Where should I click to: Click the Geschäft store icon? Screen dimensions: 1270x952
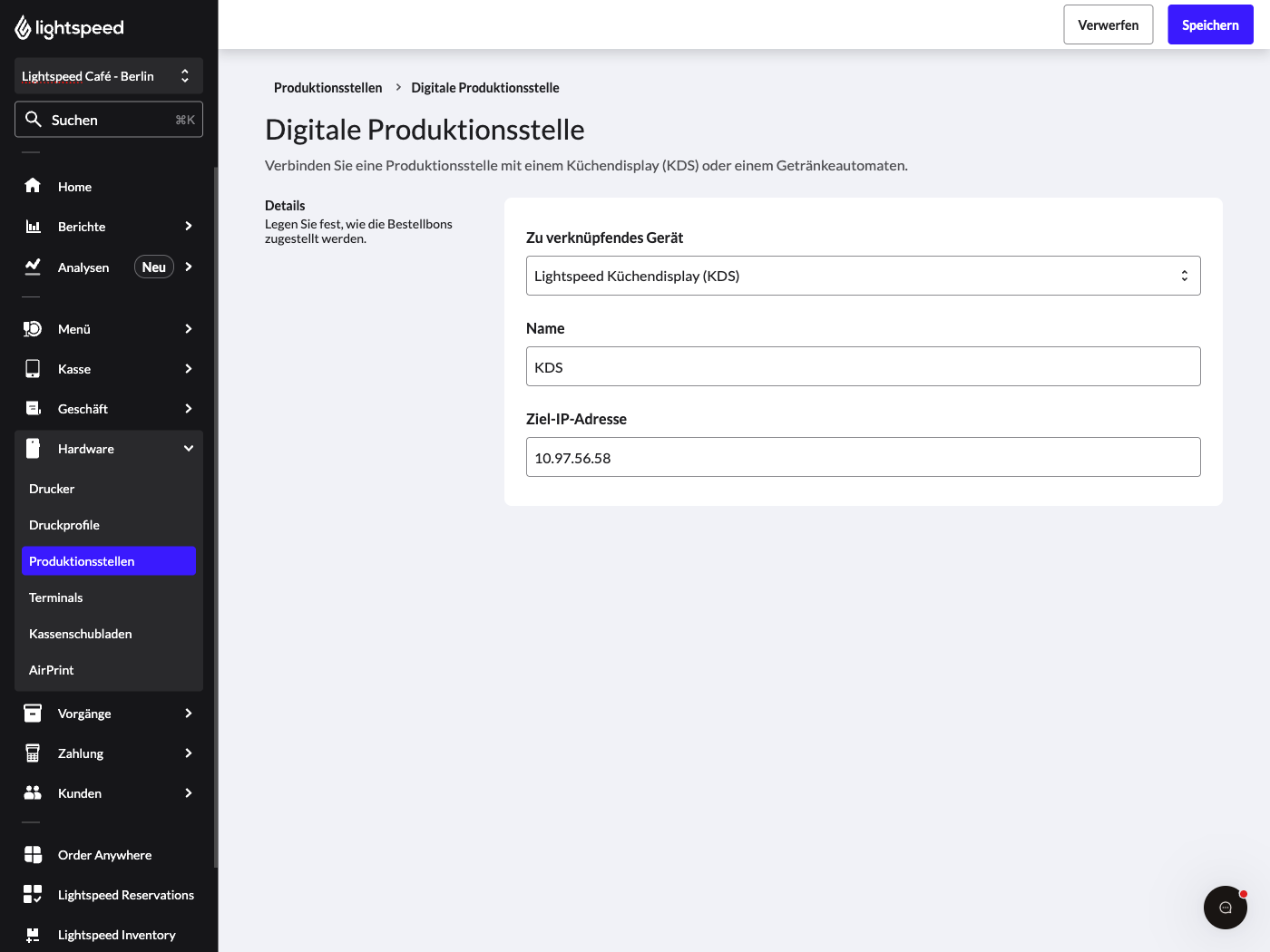tap(33, 408)
